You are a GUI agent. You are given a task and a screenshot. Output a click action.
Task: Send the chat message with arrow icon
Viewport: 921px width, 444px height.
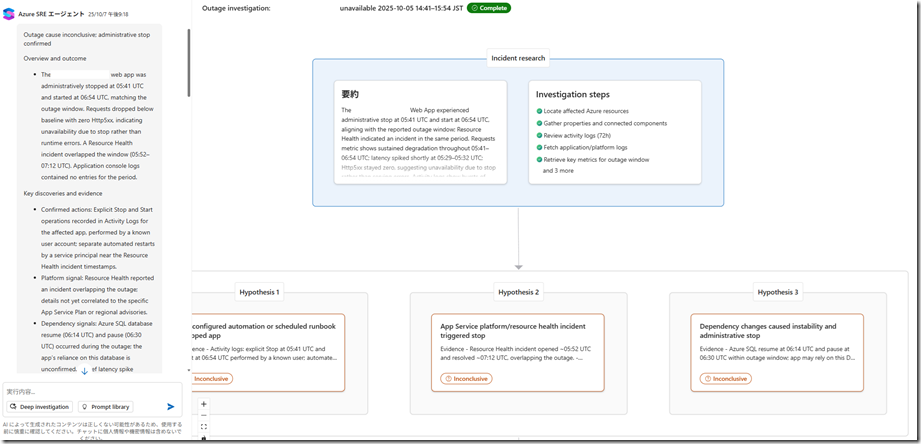pyautogui.click(x=171, y=407)
